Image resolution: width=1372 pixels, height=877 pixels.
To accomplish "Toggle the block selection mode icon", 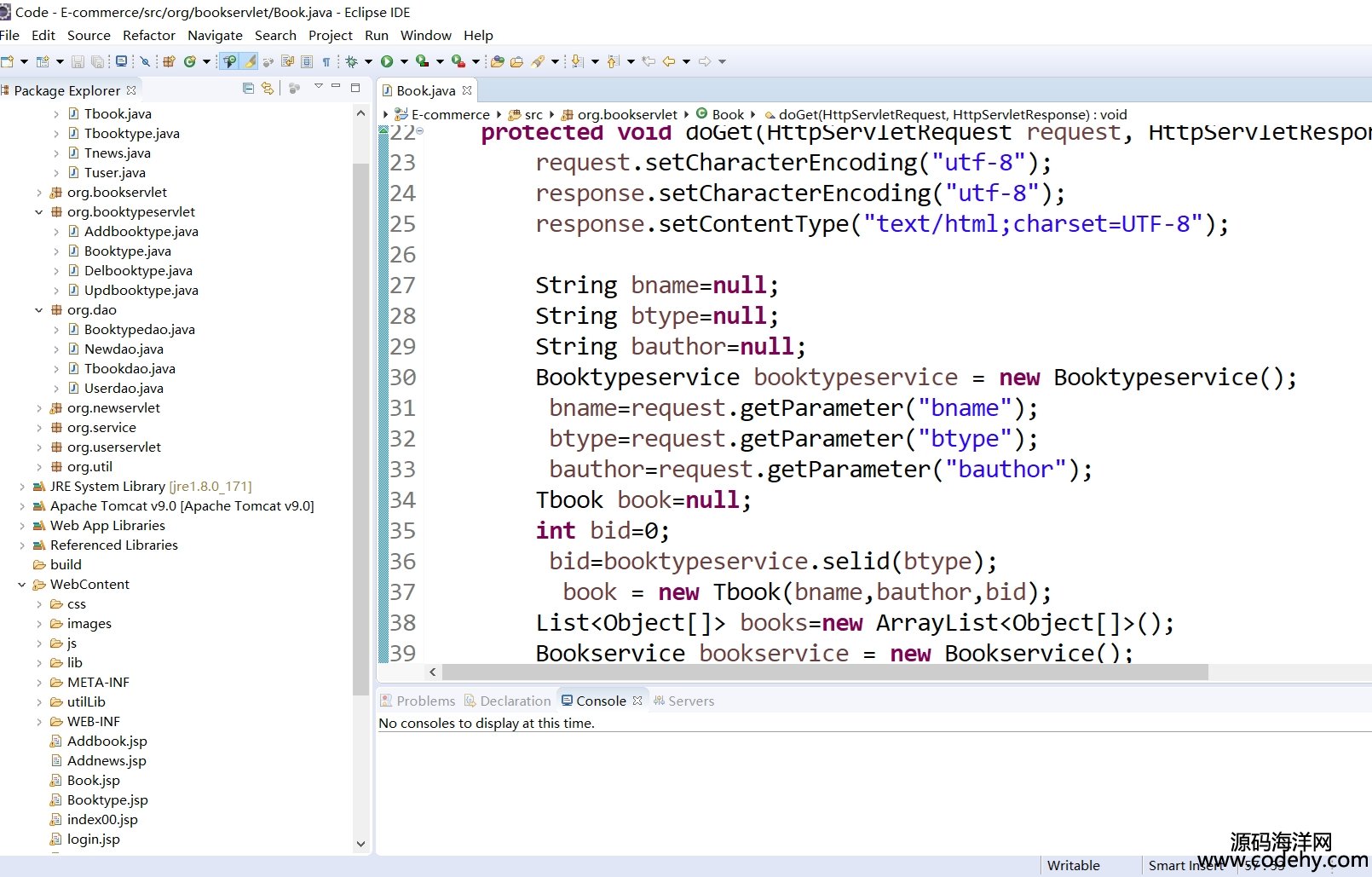I will click(x=307, y=61).
